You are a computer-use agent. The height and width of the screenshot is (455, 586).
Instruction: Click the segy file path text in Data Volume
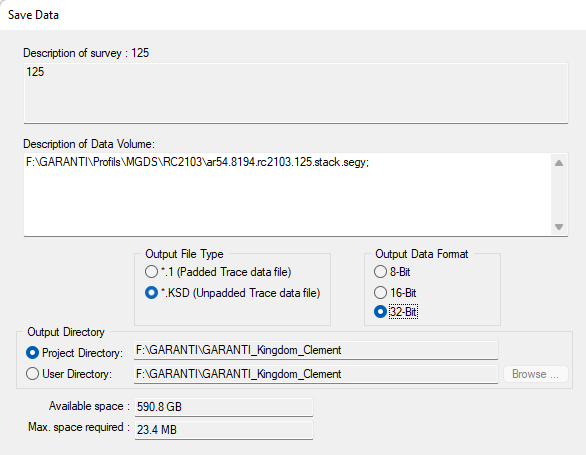tap(197, 162)
